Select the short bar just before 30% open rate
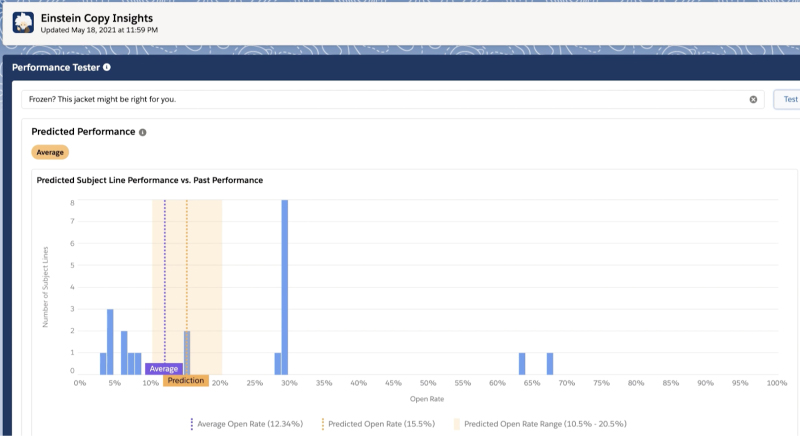Screen dimensions: 800x436 point(278,364)
